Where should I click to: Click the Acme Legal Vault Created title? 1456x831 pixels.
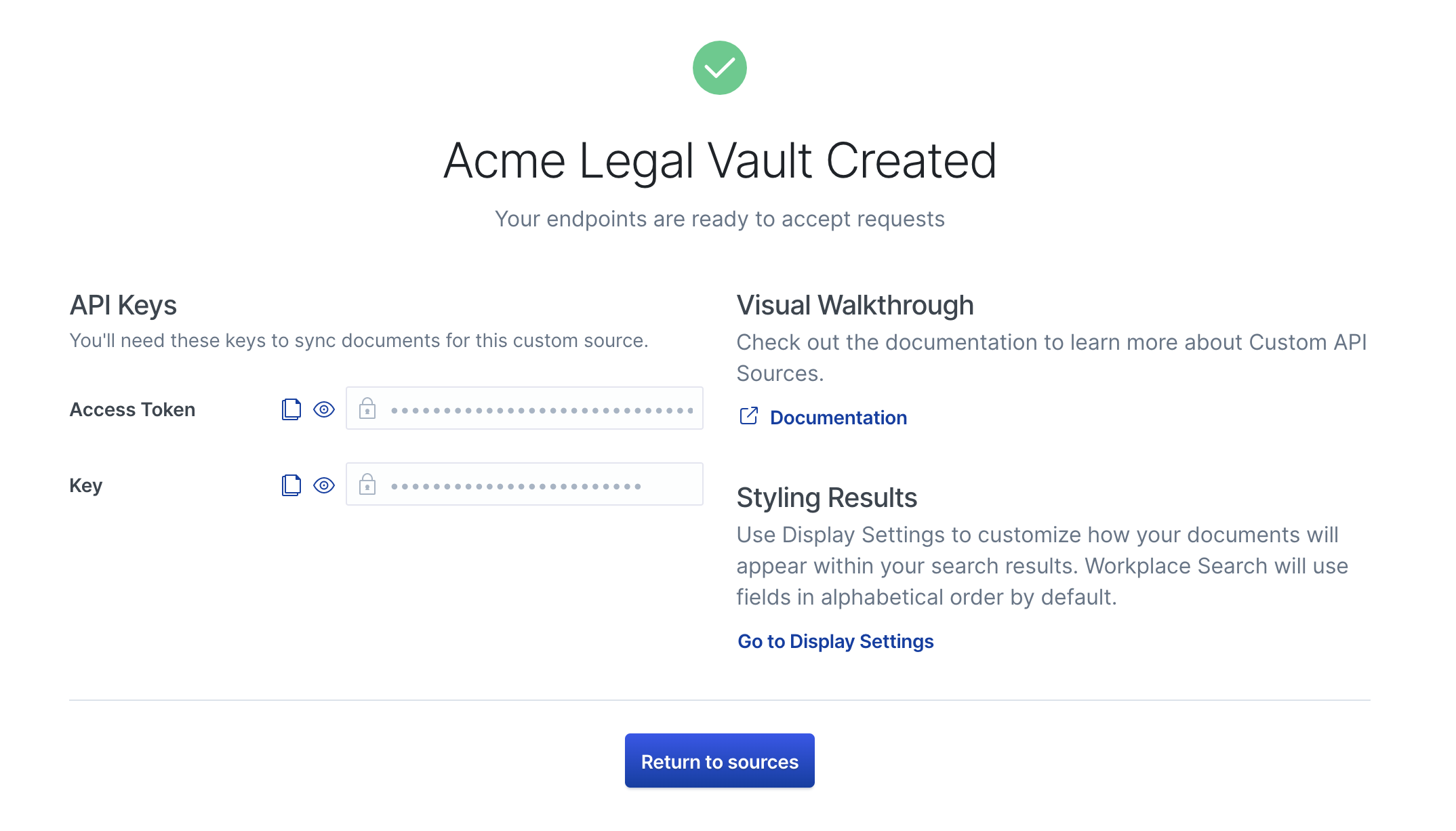719,161
